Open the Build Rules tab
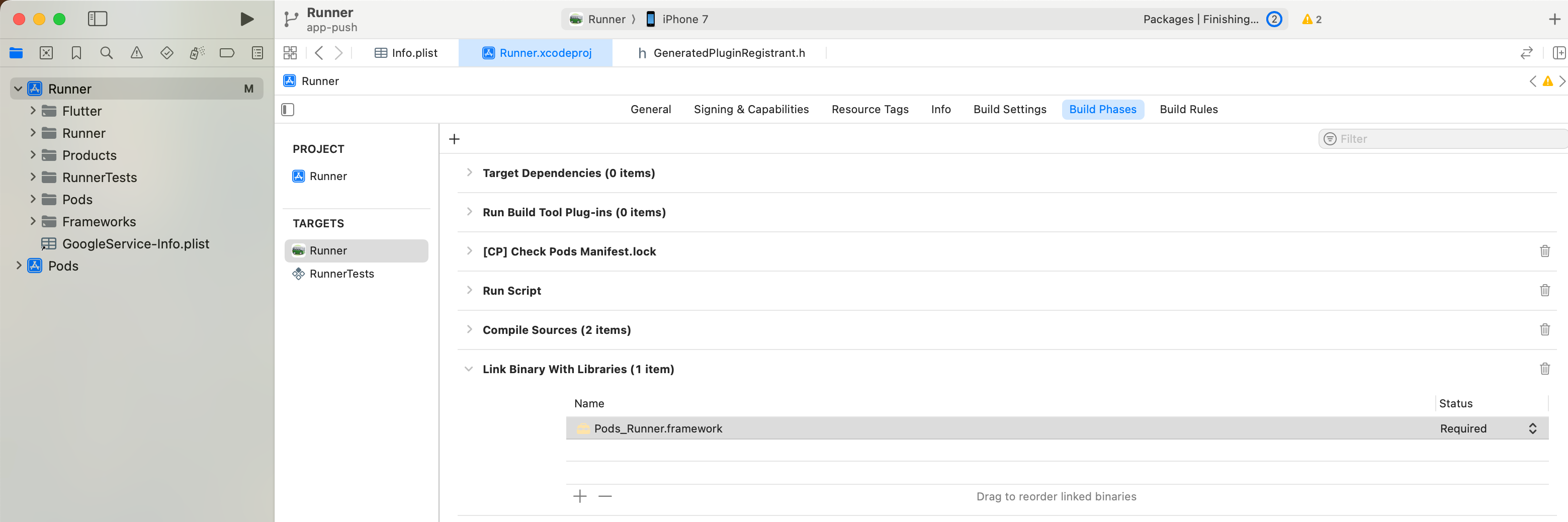The width and height of the screenshot is (1568, 522). pyautogui.click(x=1188, y=110)
